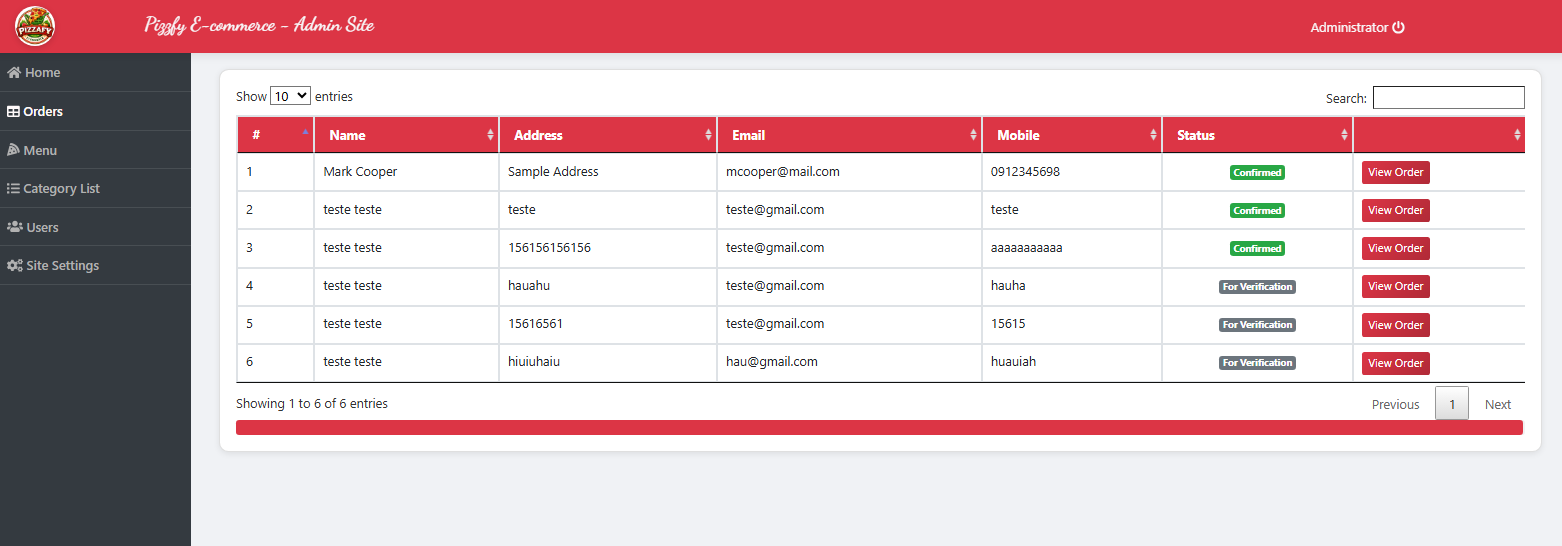The image size is (1562, 546).
Task: Sort by Address column arrows
Action: coord(708,135)
